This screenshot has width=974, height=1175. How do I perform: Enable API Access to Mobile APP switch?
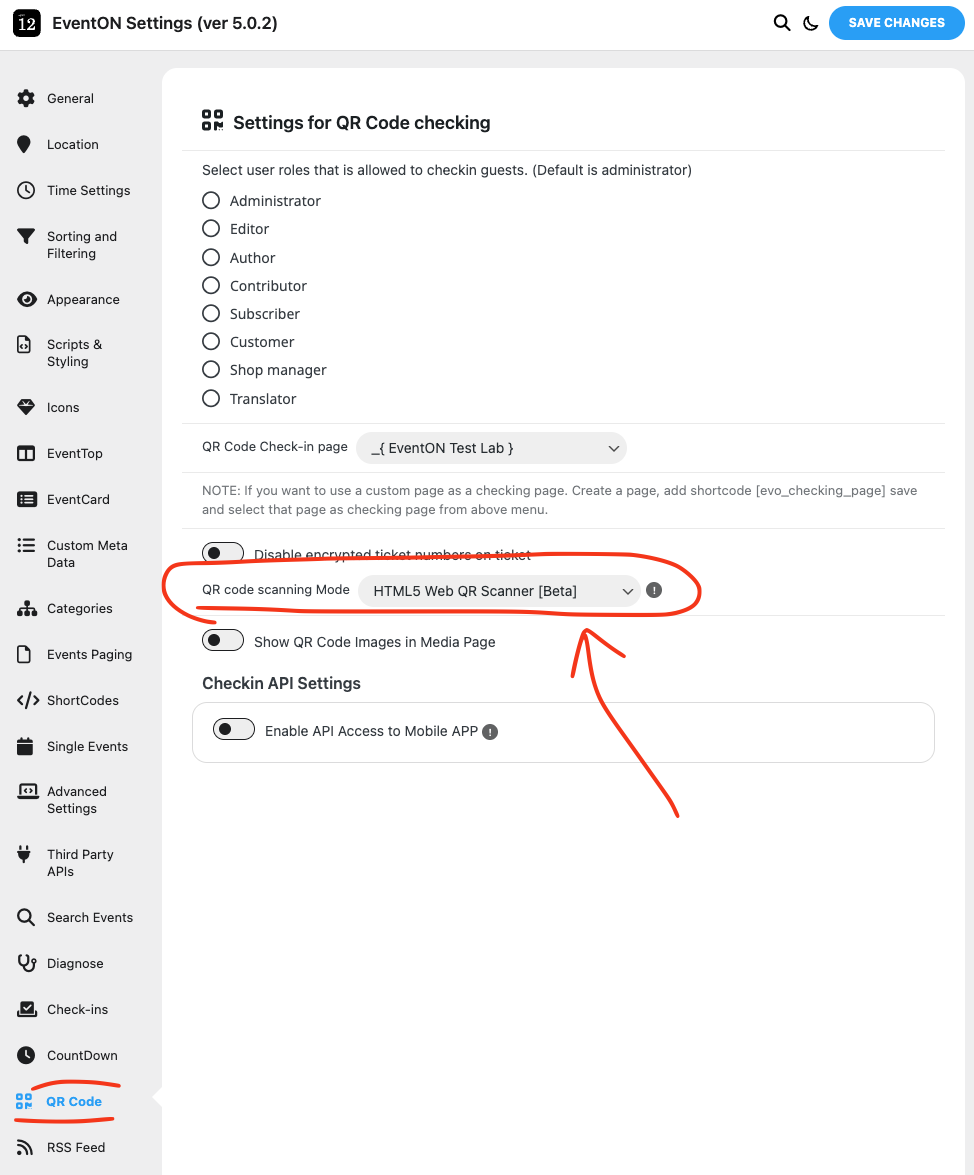tap(234, 730)
